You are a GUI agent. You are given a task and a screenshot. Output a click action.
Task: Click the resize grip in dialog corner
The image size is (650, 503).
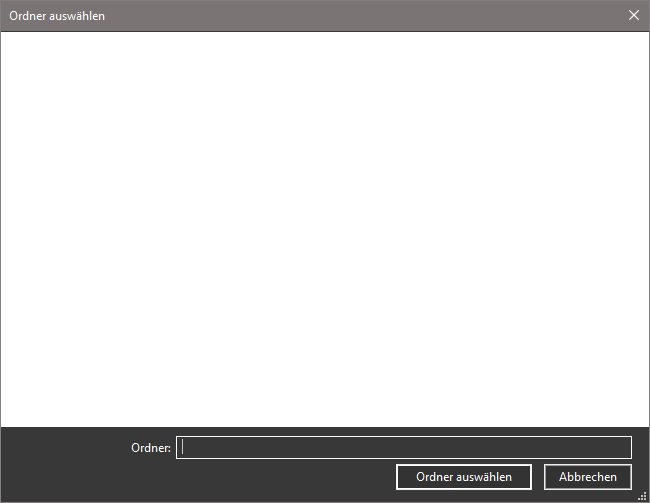click(643, 496)
